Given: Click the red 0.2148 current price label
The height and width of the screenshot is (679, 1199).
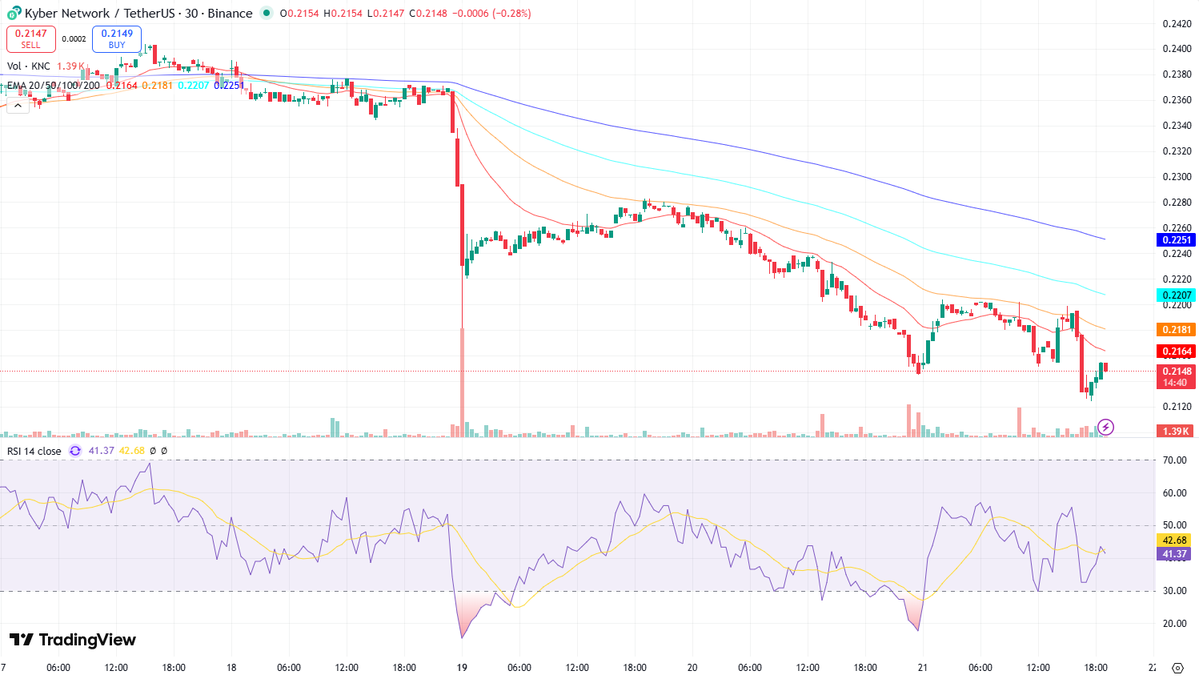Looking at the screenshot, I should pos(1172,372).
